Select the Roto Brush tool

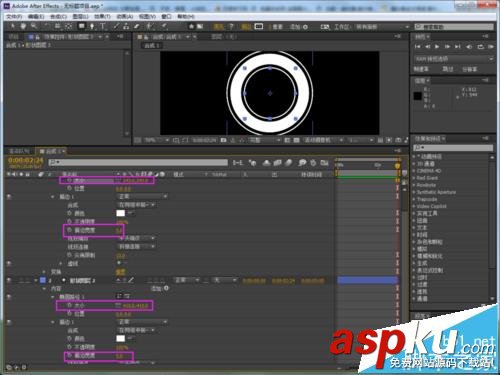(x=150, y=26)
